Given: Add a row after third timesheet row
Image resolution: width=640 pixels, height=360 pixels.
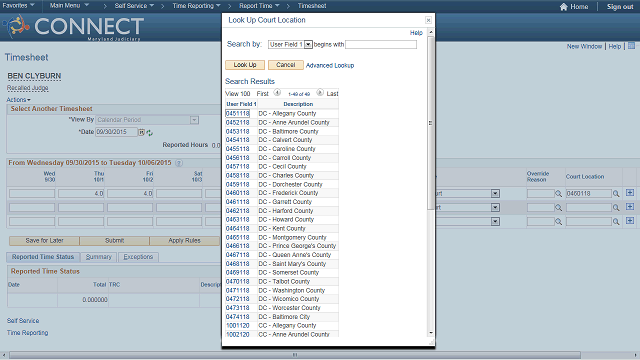Looking at the screenshot, I should [630, 220].
